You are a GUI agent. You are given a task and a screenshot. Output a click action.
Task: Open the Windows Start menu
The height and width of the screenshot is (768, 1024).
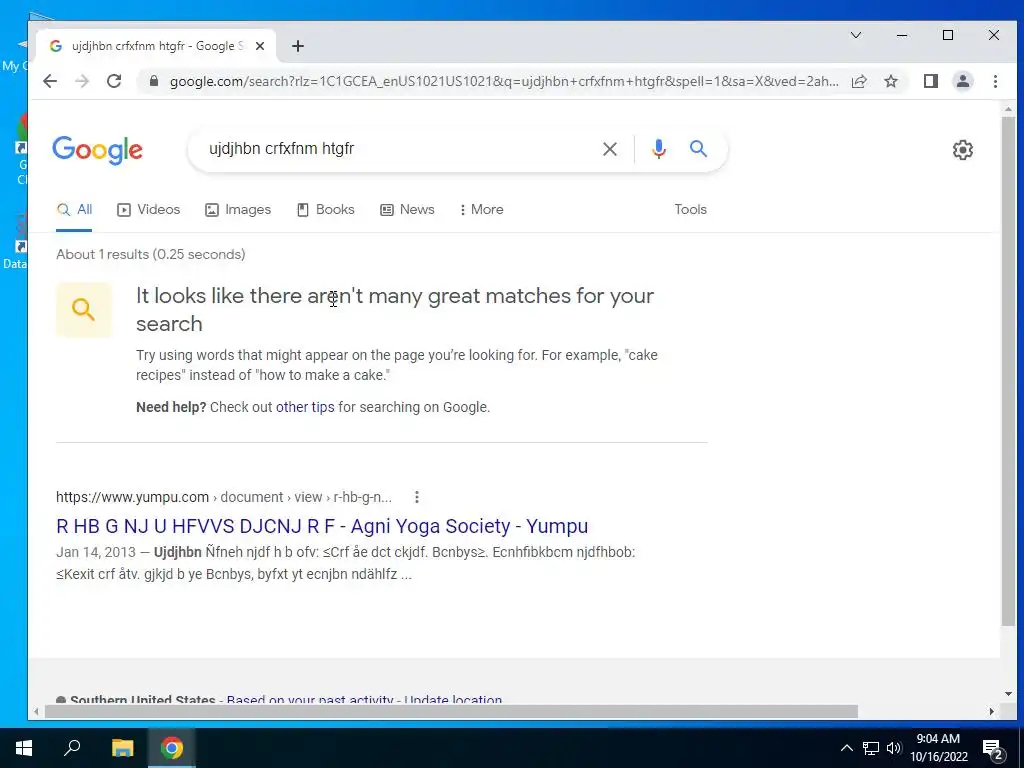point(24,748)
